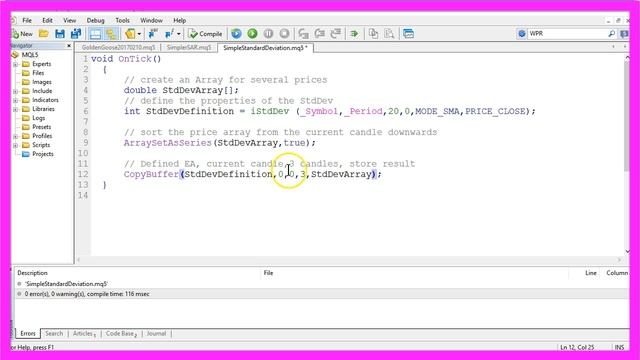Click the Save All multi-floppy icon
The height and width of the screenshot is (360, 640).
pyautogui.click(x=76, y=34)
